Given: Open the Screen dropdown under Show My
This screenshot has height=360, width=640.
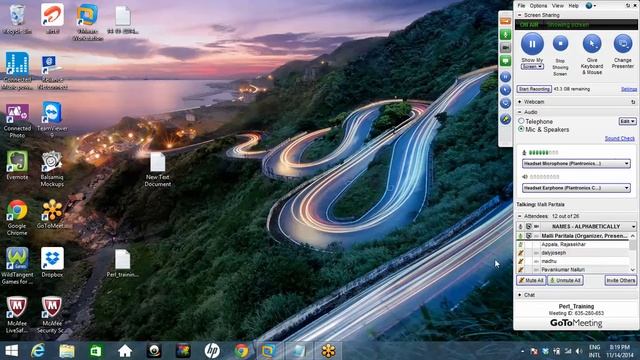Looking at the screenshot, I should coord(532,67).
